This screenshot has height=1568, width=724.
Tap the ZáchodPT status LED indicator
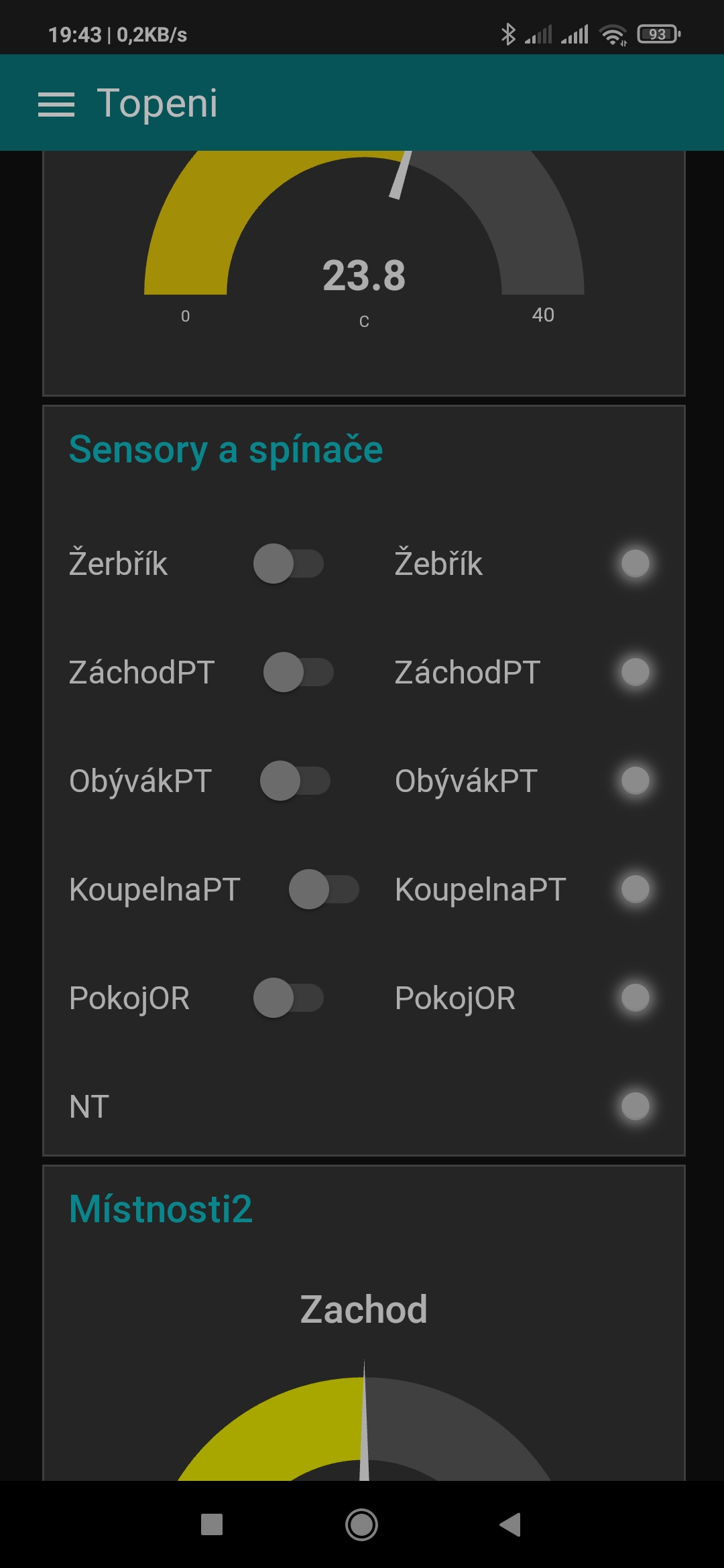coord(635,672)
